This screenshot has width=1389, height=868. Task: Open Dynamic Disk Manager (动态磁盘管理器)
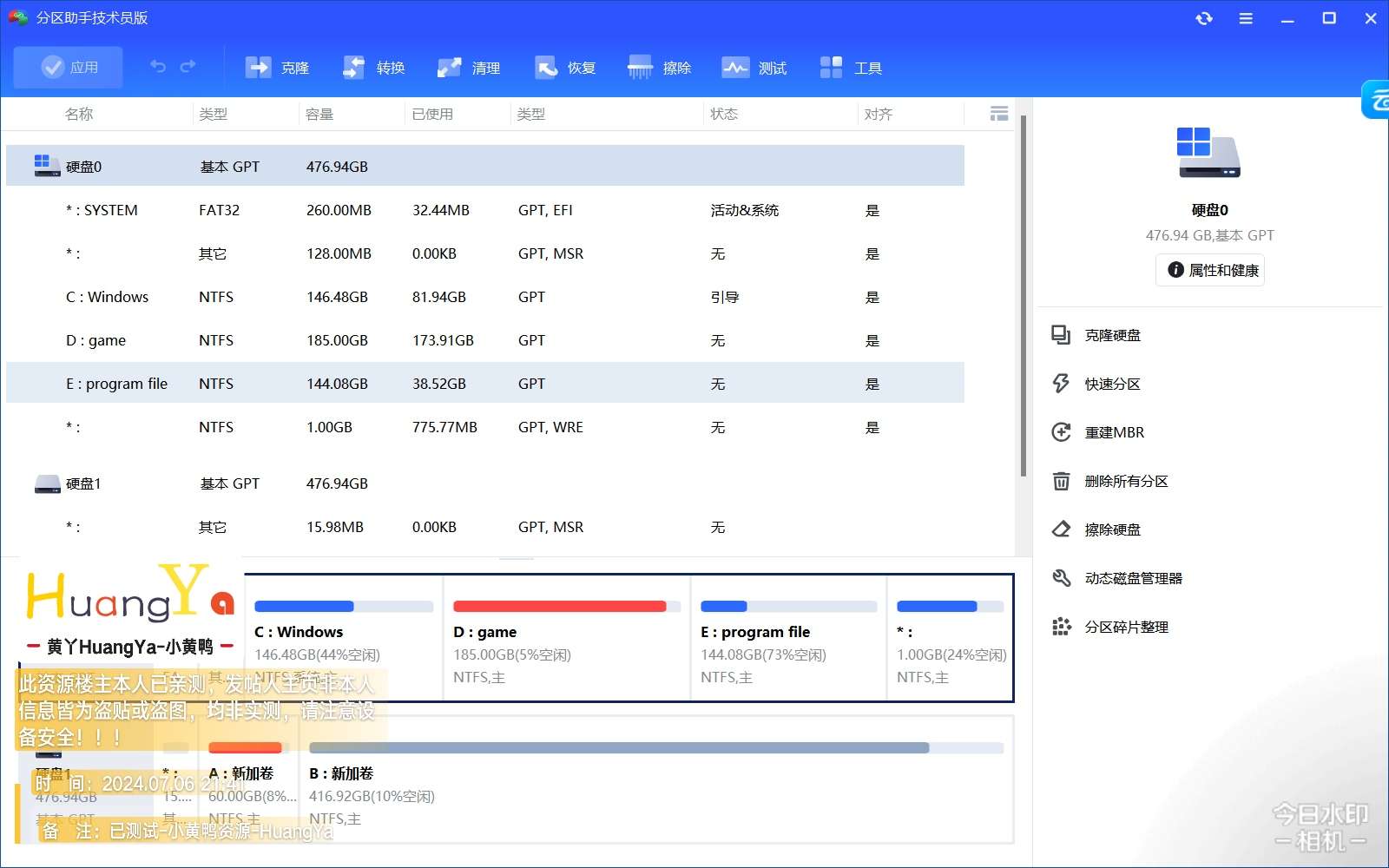pos(1133,578)
